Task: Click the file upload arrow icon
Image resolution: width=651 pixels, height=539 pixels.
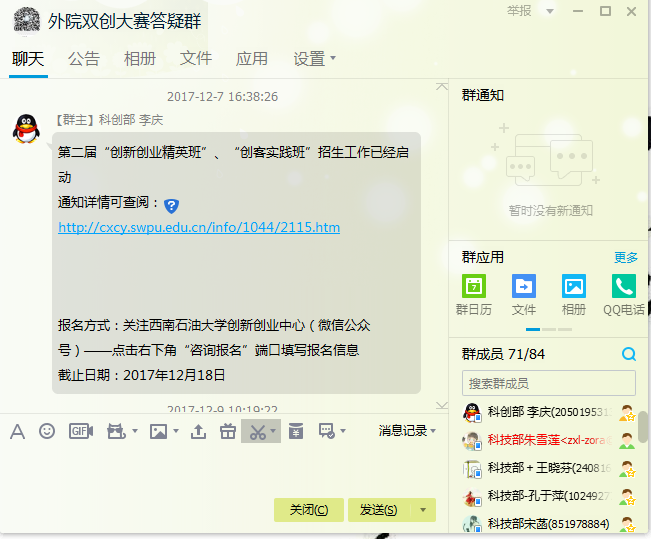Action: tap(198, 431)
